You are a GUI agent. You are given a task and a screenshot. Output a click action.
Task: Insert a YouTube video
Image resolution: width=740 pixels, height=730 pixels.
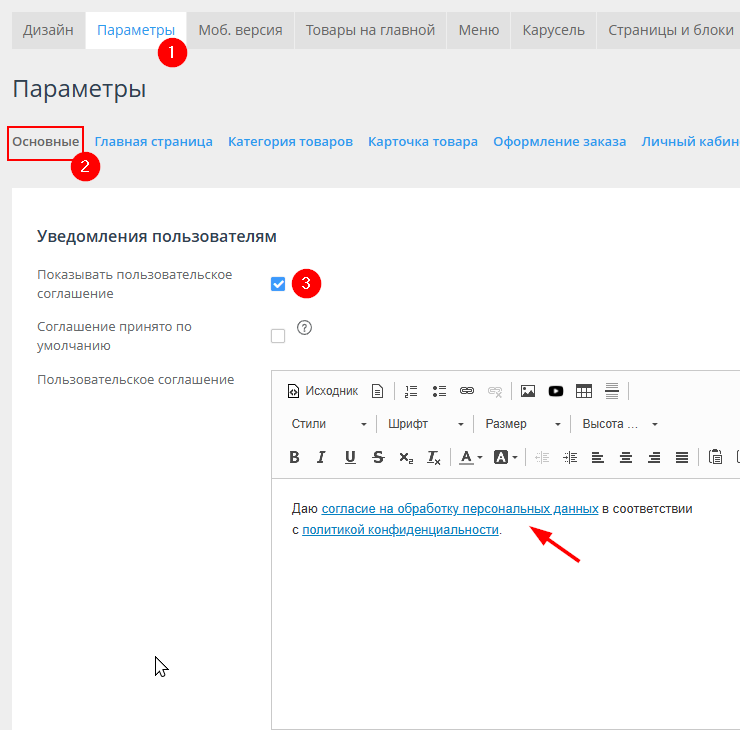point(555,391)
